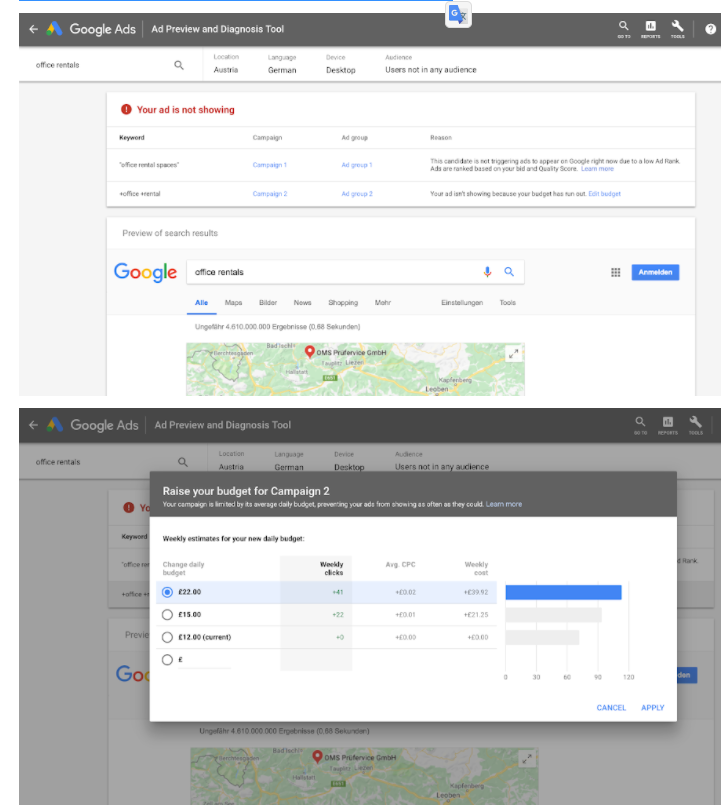The image size is (725, 809).
Task: Open the help question mark icon
Action: click(710, 29)
